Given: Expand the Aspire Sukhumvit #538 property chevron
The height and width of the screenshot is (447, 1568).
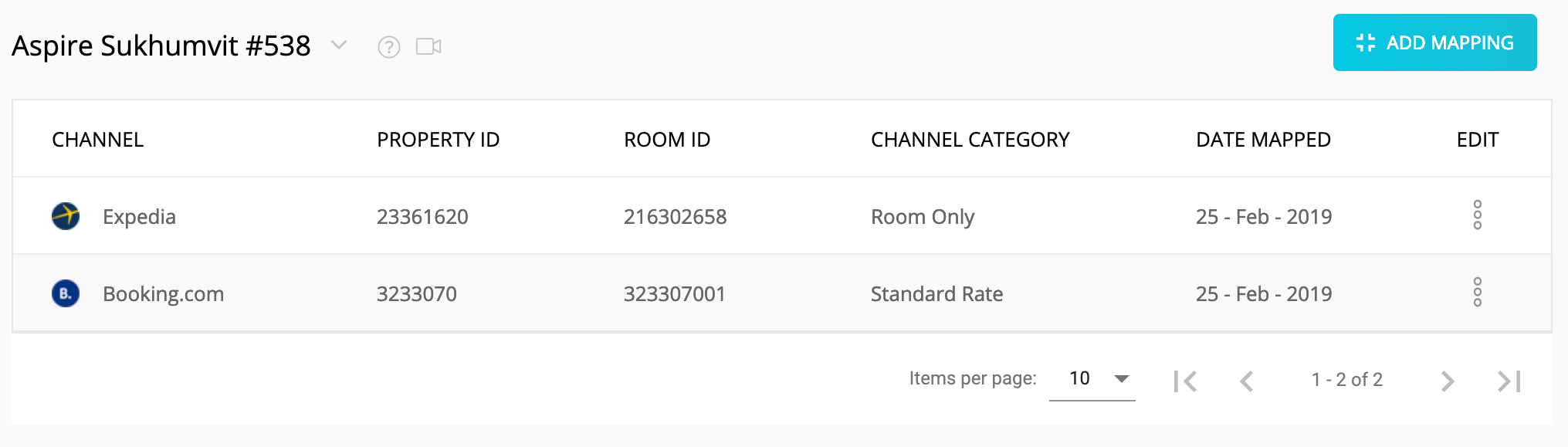Looking at the screenshot, I should pos(339,45).
